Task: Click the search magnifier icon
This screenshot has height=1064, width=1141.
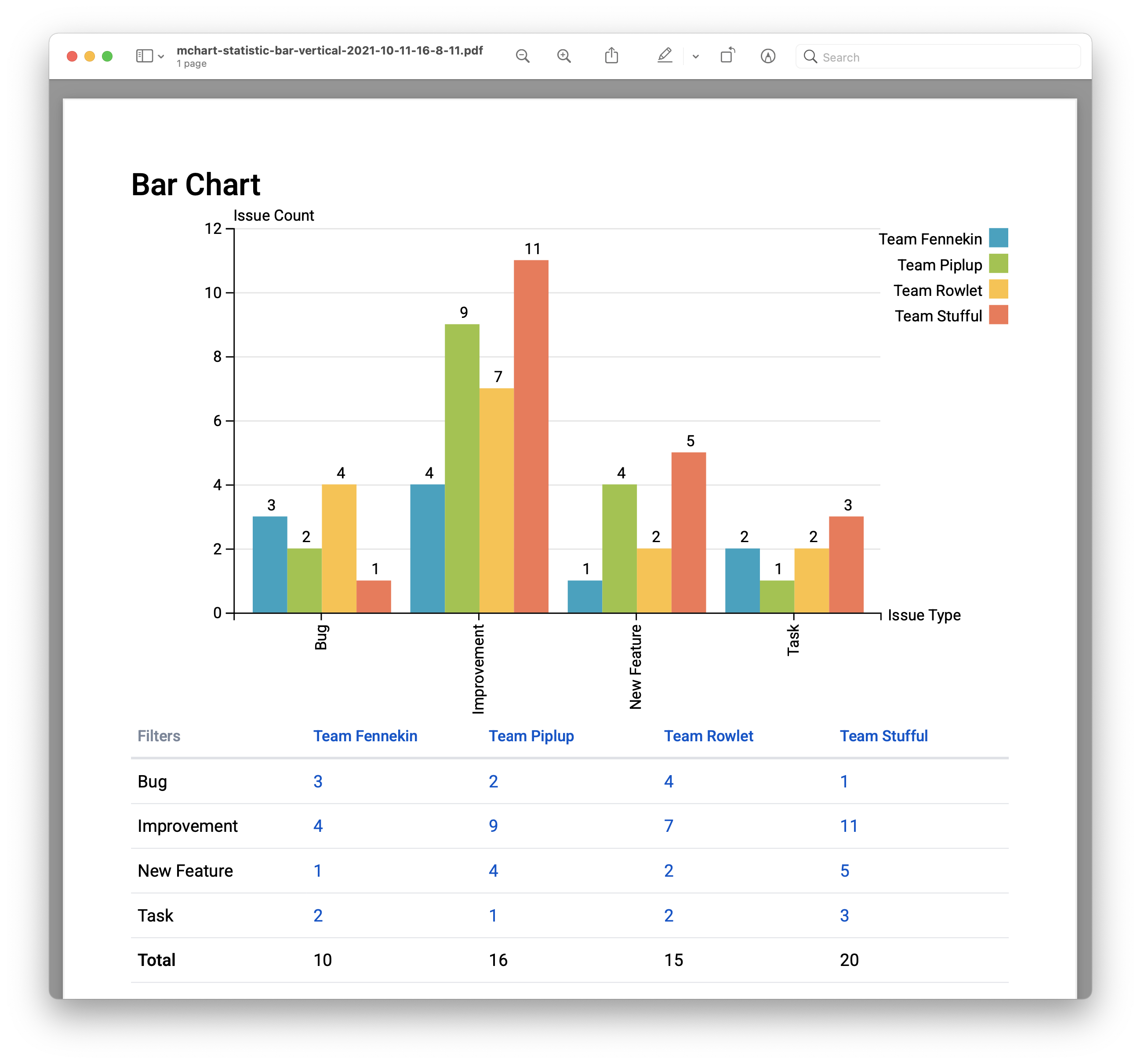Action: [810, 56]
